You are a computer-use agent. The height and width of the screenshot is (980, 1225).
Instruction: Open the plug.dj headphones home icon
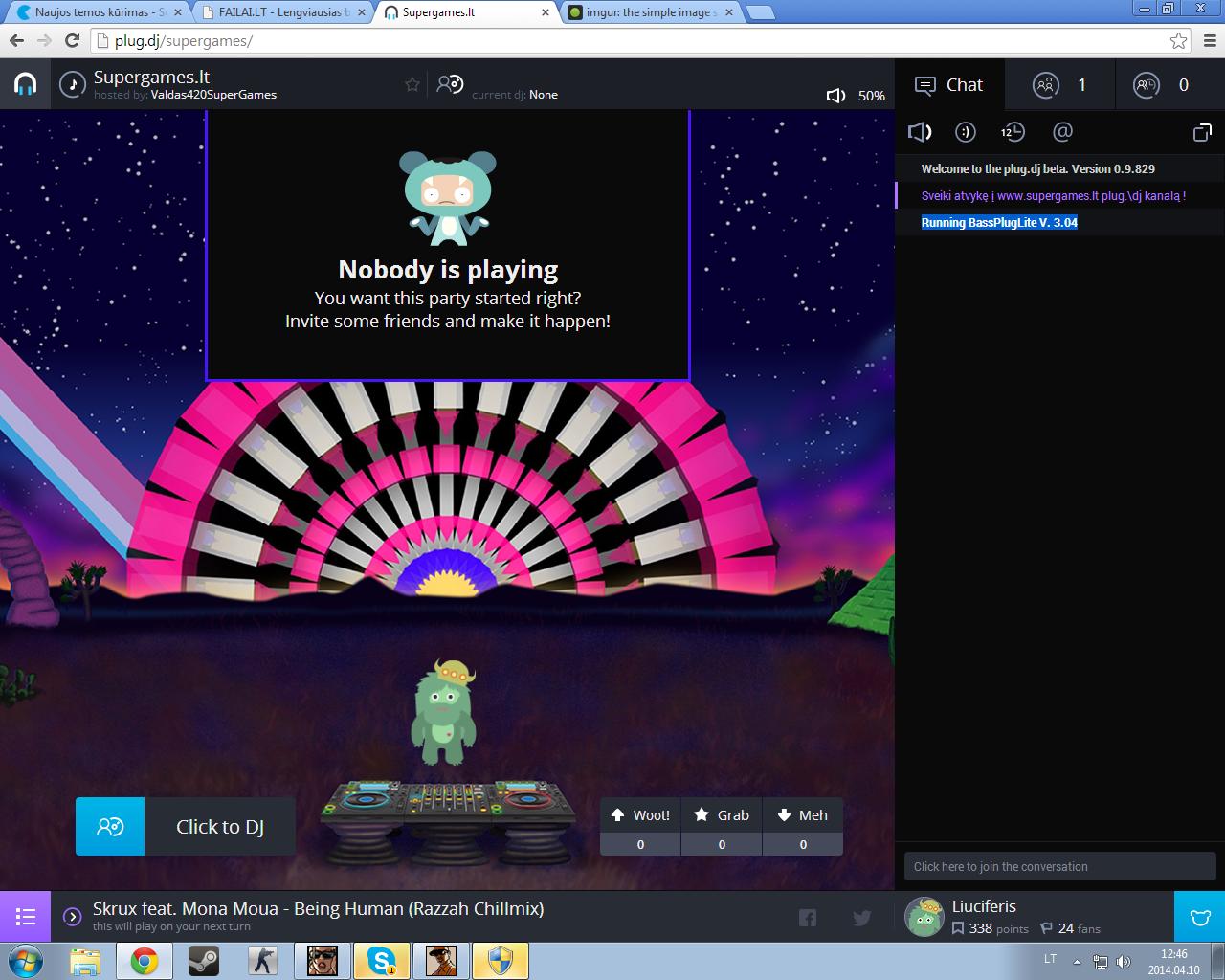click(25, 84)
